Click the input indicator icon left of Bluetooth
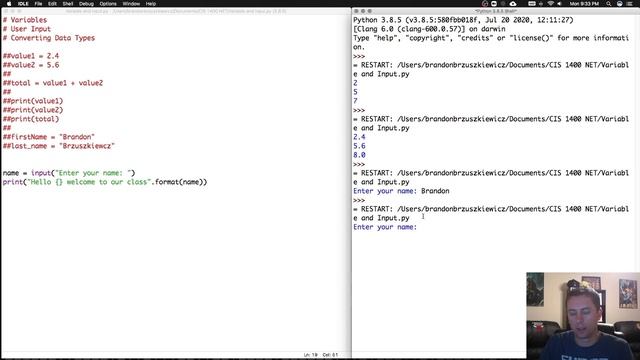The image size is (640, 360). point(532,4)
